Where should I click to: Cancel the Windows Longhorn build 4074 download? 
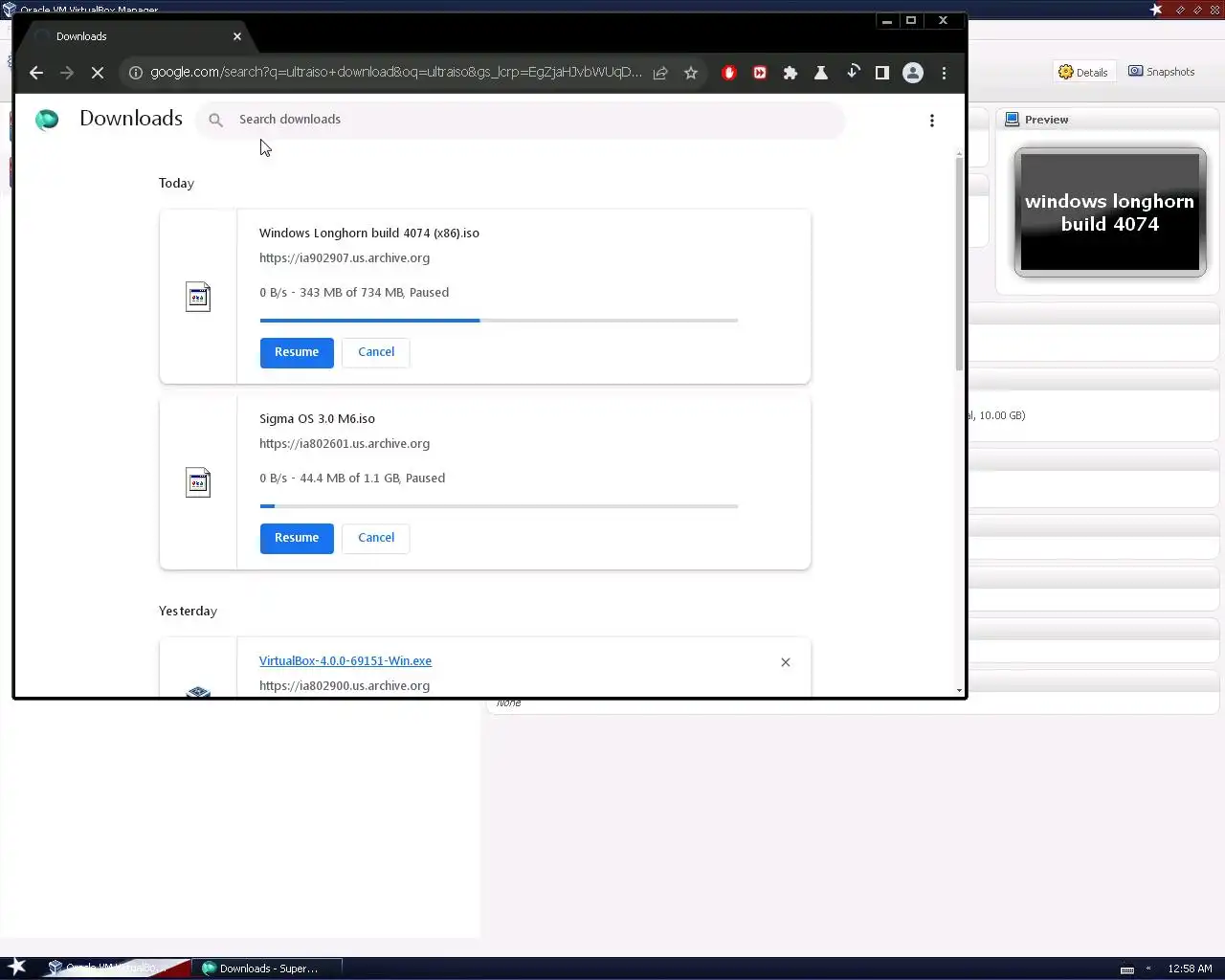click(x=376, y=352)
